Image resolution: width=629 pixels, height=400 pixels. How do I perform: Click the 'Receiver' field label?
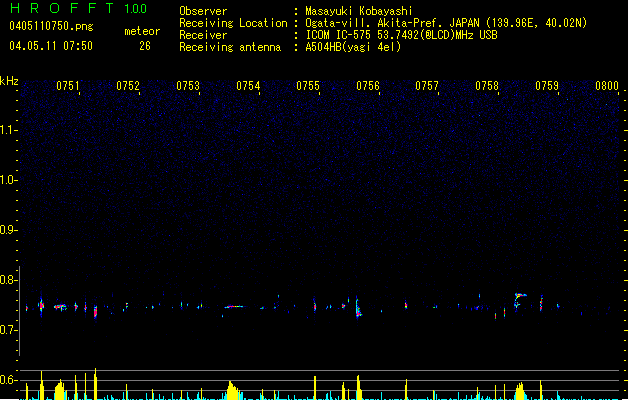click(203, 35)
